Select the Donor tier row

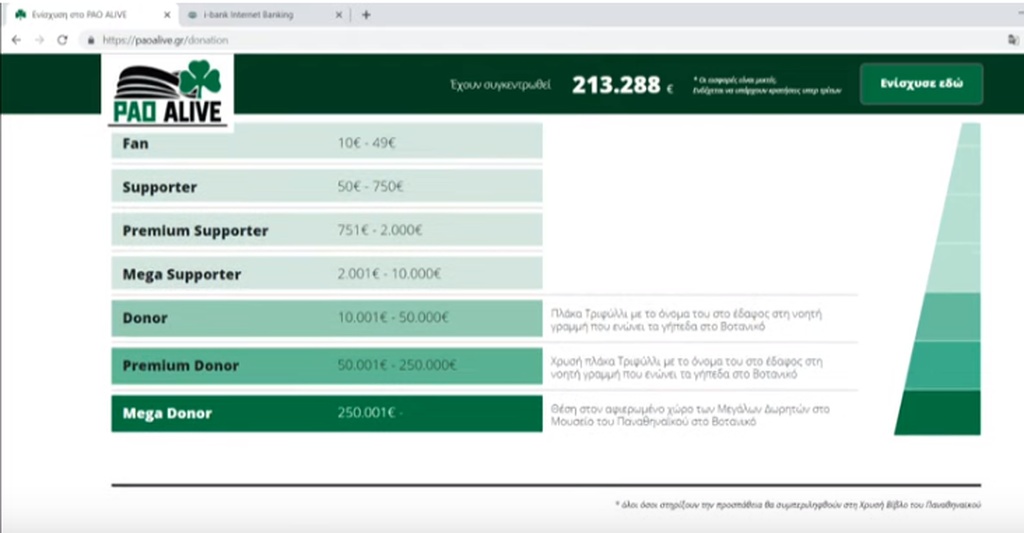tap(327, 318)
